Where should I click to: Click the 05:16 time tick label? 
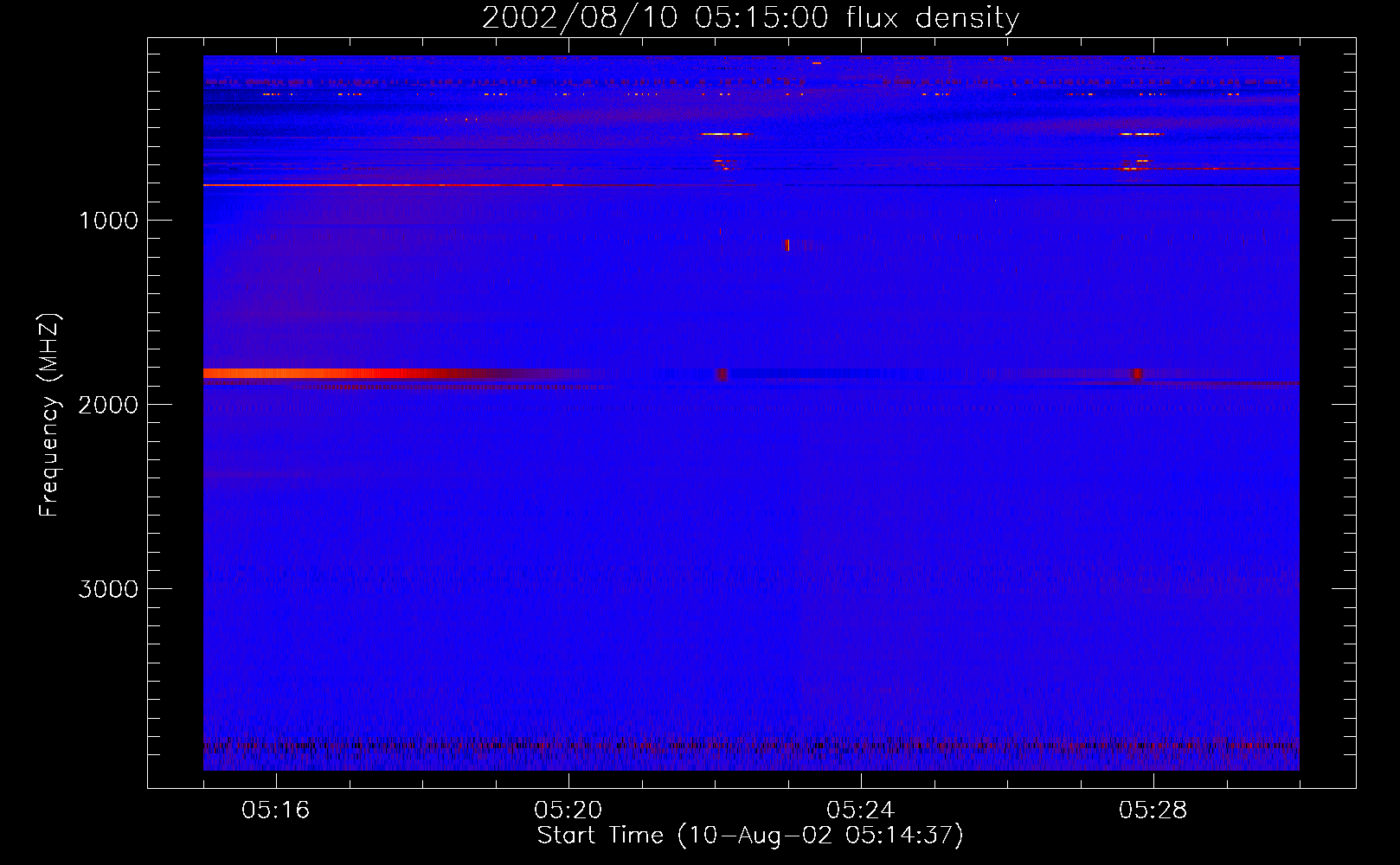(x=275, y=811)
